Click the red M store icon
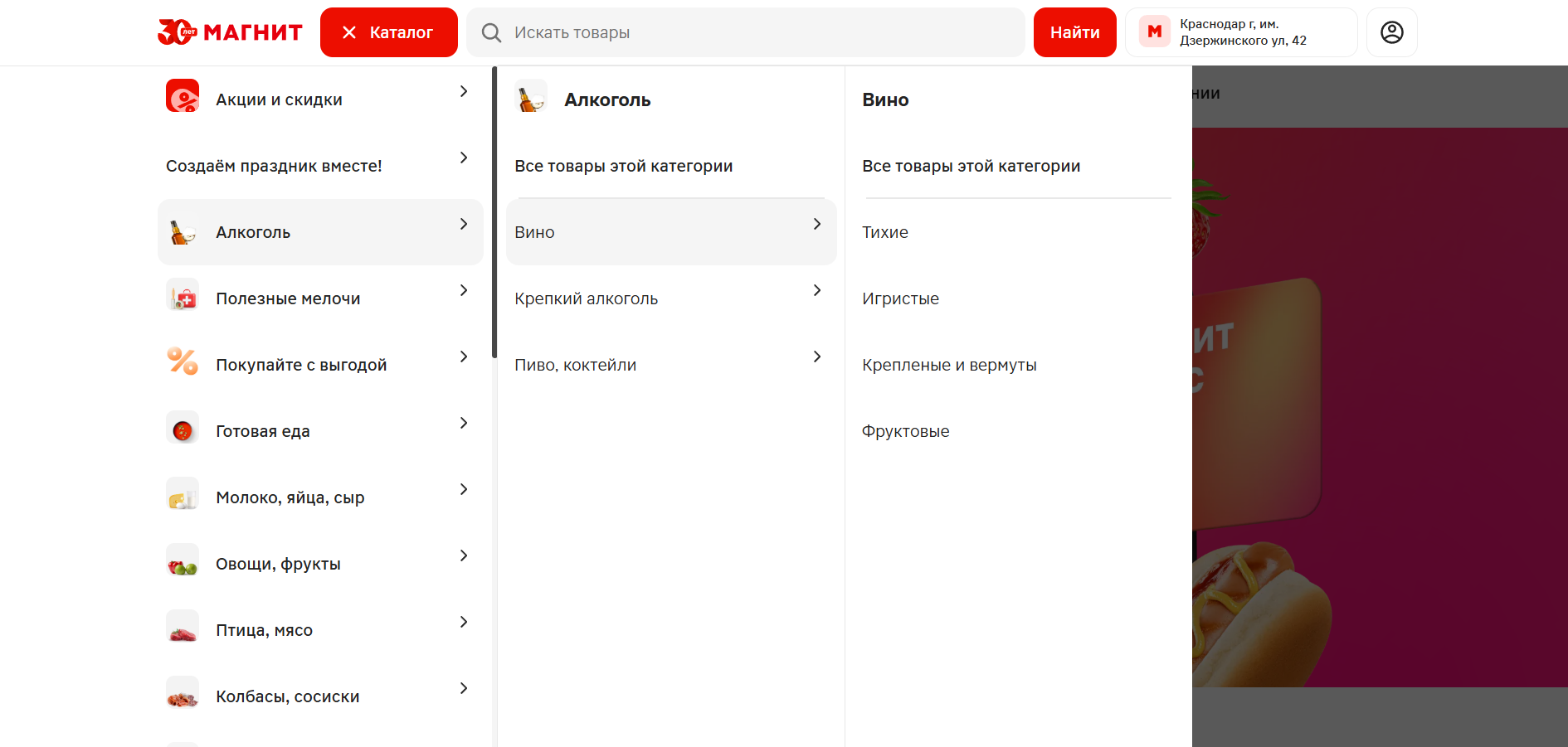This screenshot has width=1568, height=747. tap(1154, 32)
